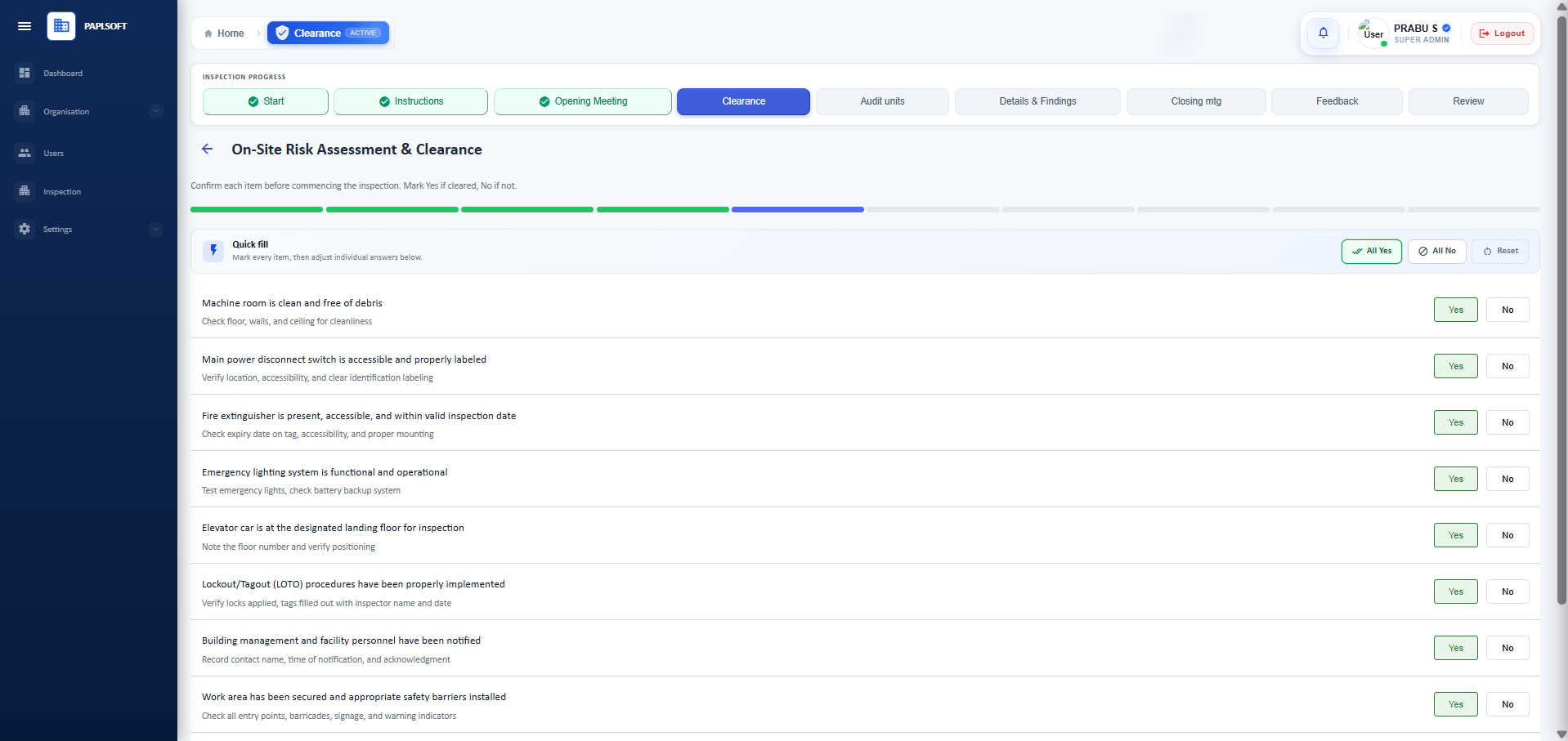Viewport: 1568px width, 741px height.
Task: Click the Organisation building icon
Action: (25, 111)
